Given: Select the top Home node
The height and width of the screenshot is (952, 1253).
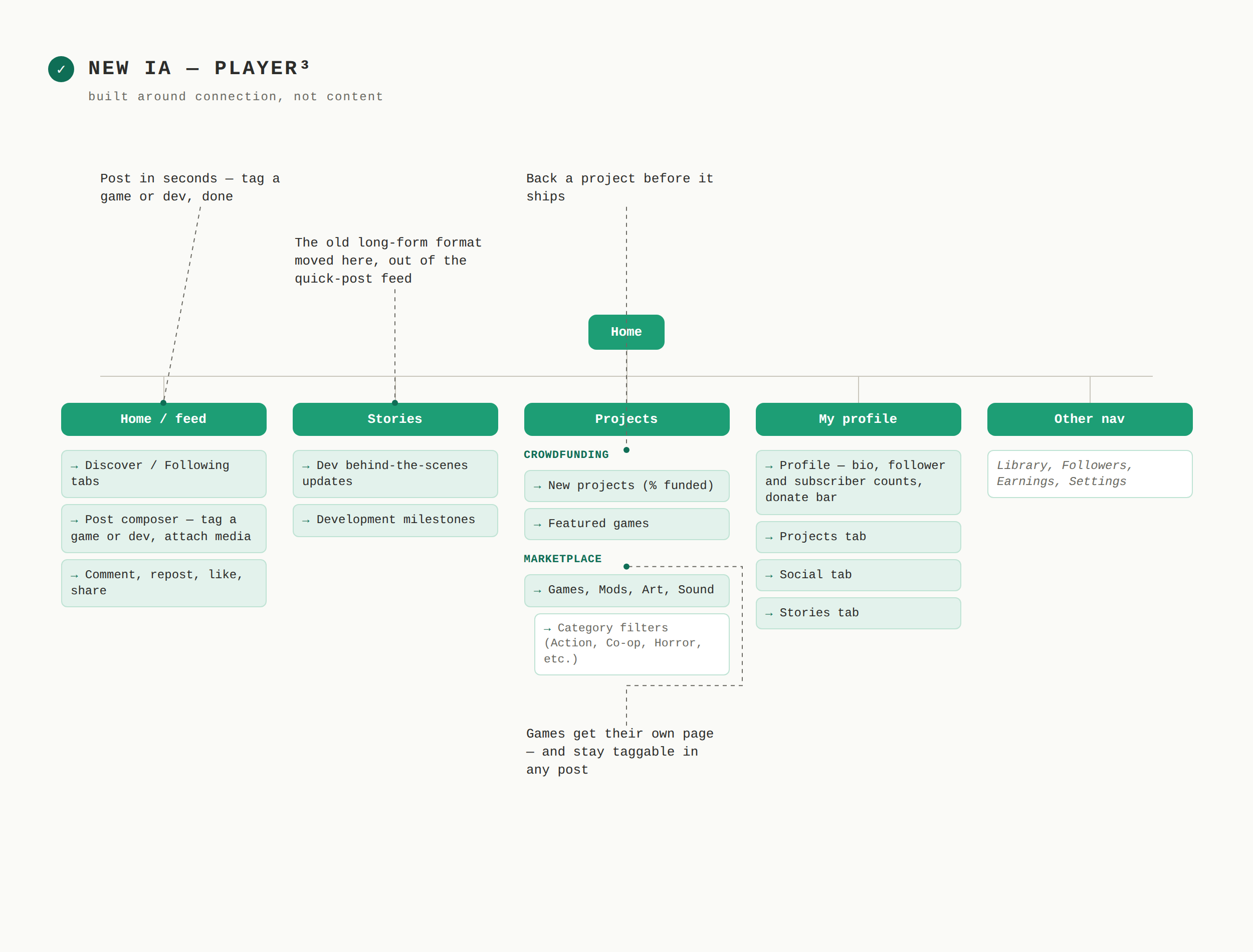Looking at the screenshot, I should 626,332.
